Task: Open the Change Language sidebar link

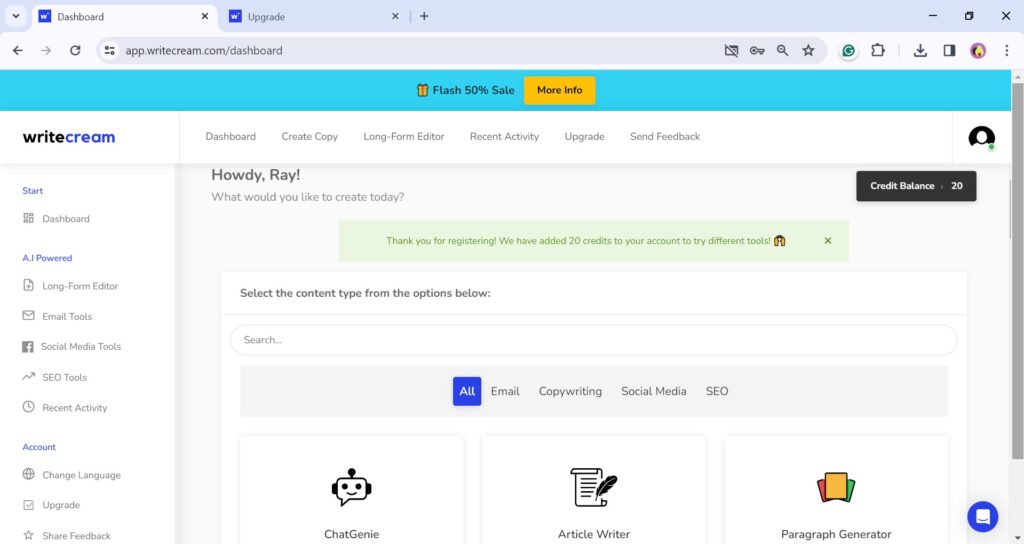Action: tap(81, 475)
